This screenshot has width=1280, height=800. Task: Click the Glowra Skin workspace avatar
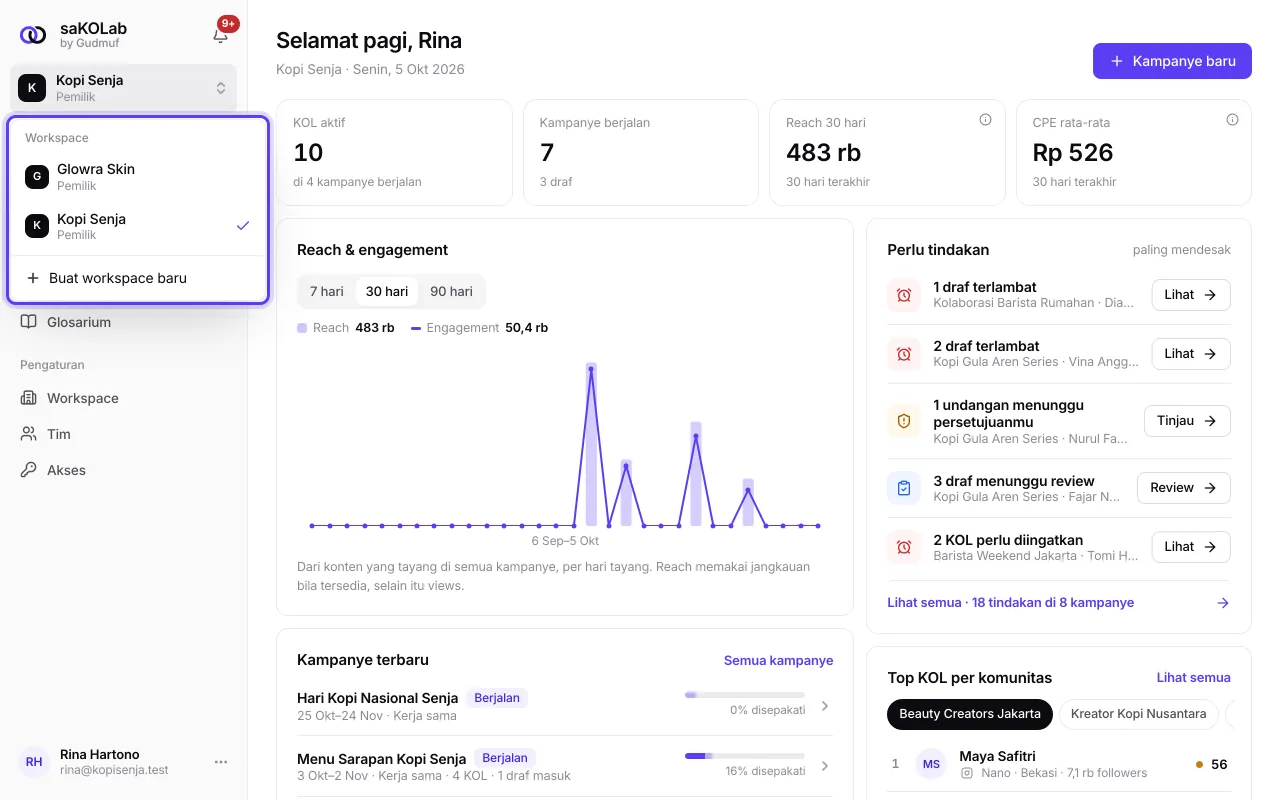coord(37,177)
